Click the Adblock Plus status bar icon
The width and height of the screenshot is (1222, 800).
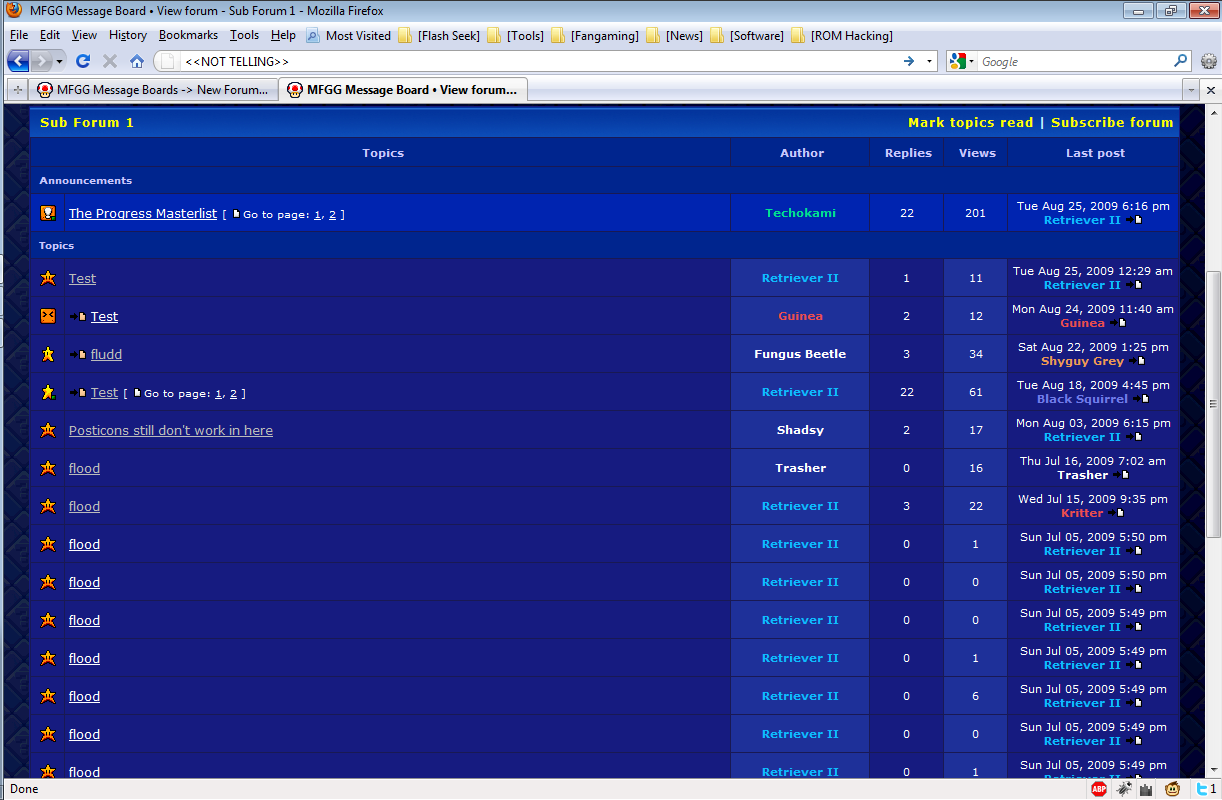click(x=1099, y=789)
